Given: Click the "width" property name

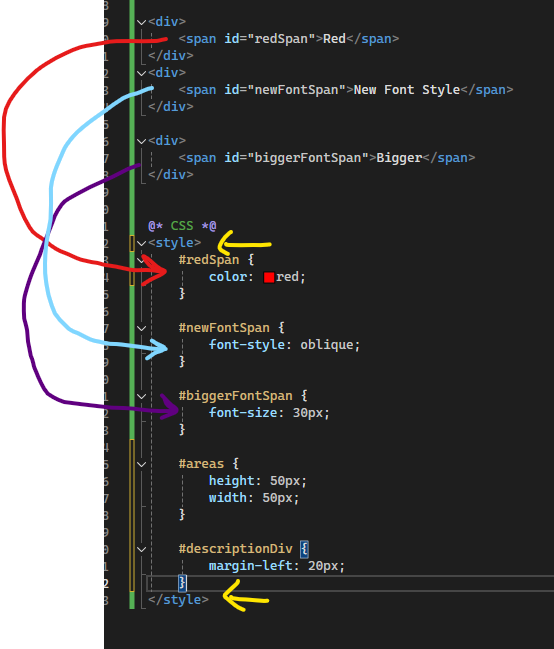Looking at the screenshot, I should coord(228,498).
